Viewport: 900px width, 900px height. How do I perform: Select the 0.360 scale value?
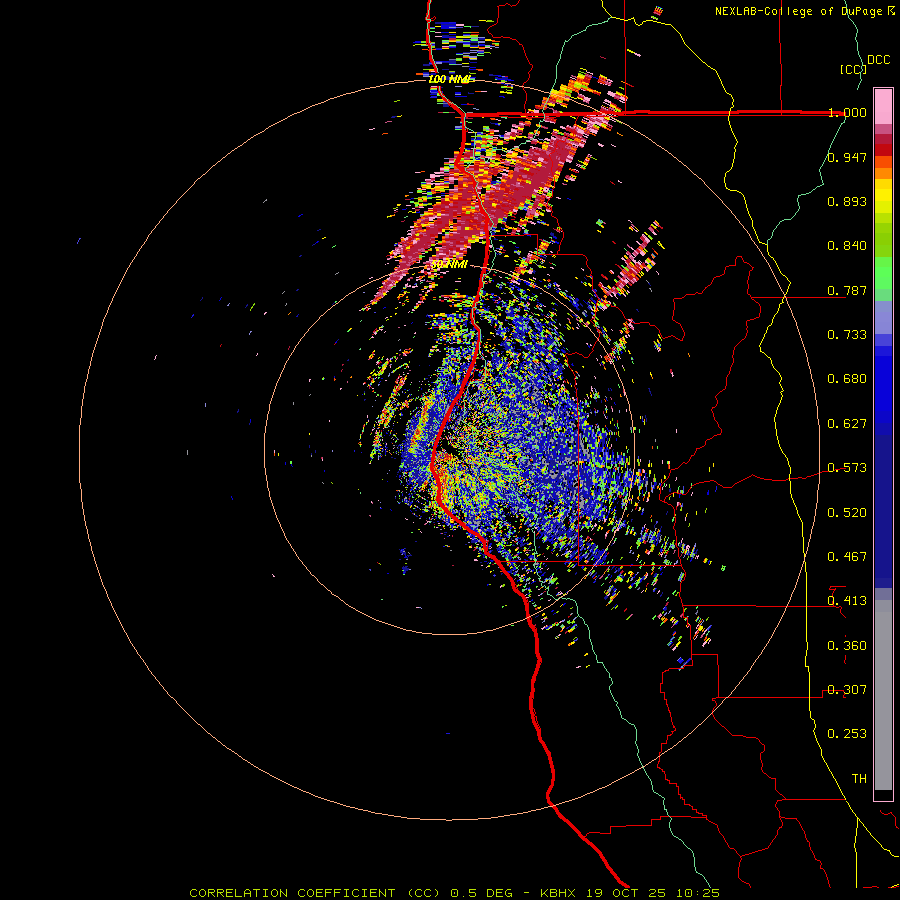click(847, 646)
